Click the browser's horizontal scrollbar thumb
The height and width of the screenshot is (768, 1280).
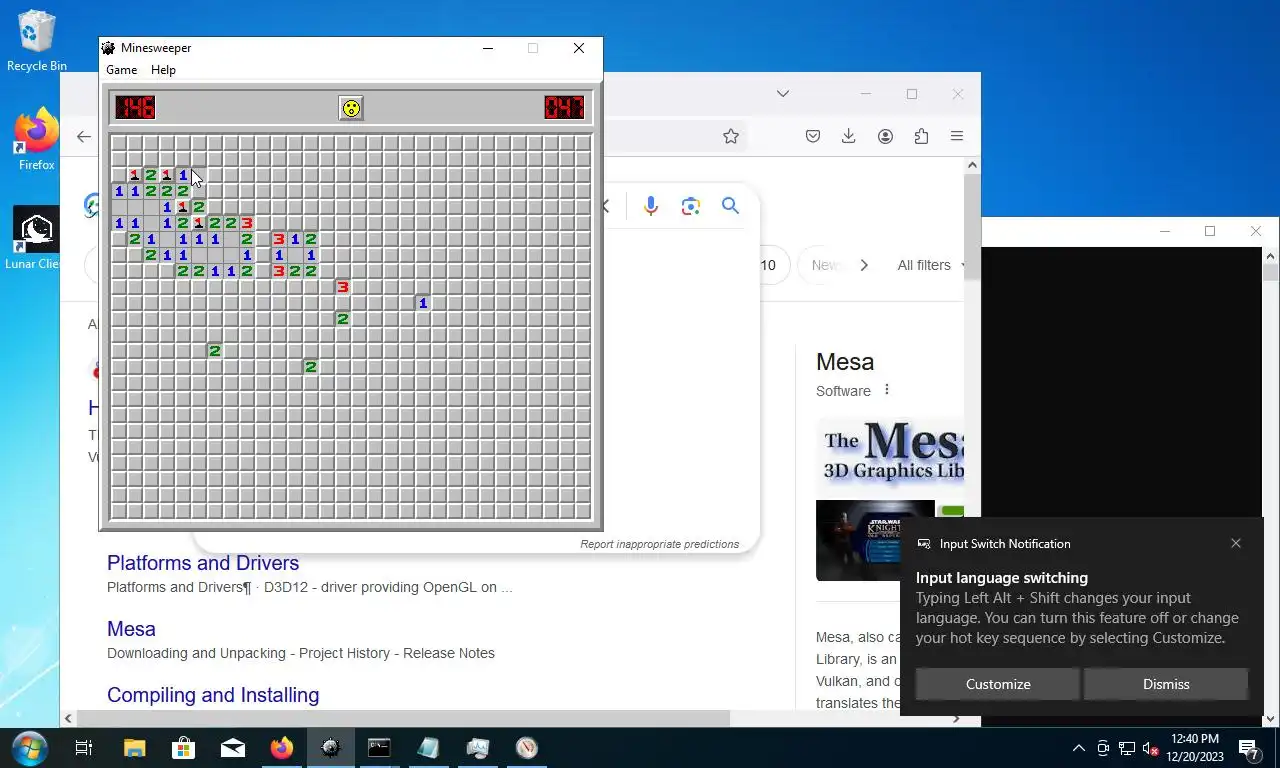pos(404,718)
